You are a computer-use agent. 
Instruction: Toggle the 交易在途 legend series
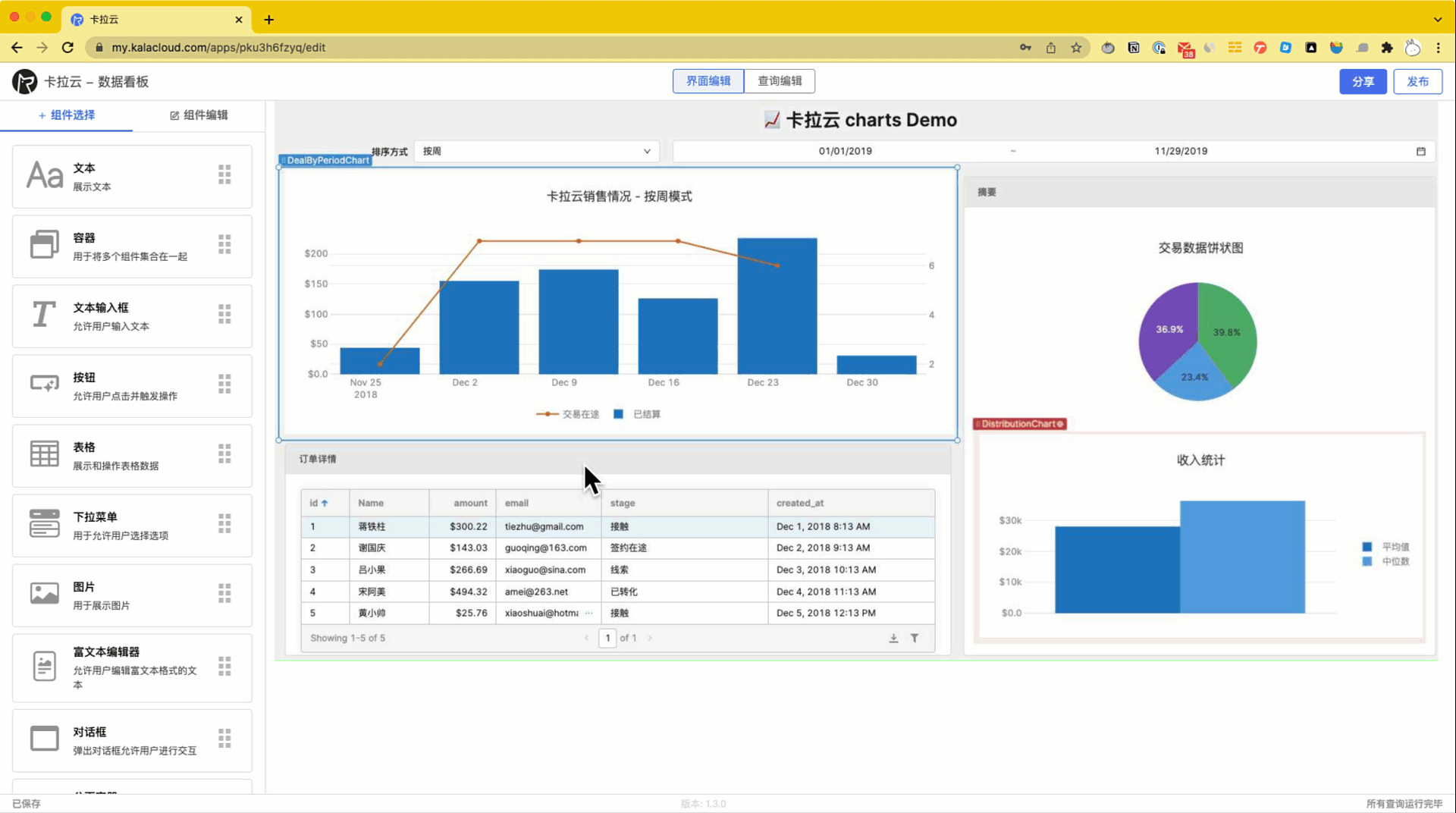[x=566, y=414]
